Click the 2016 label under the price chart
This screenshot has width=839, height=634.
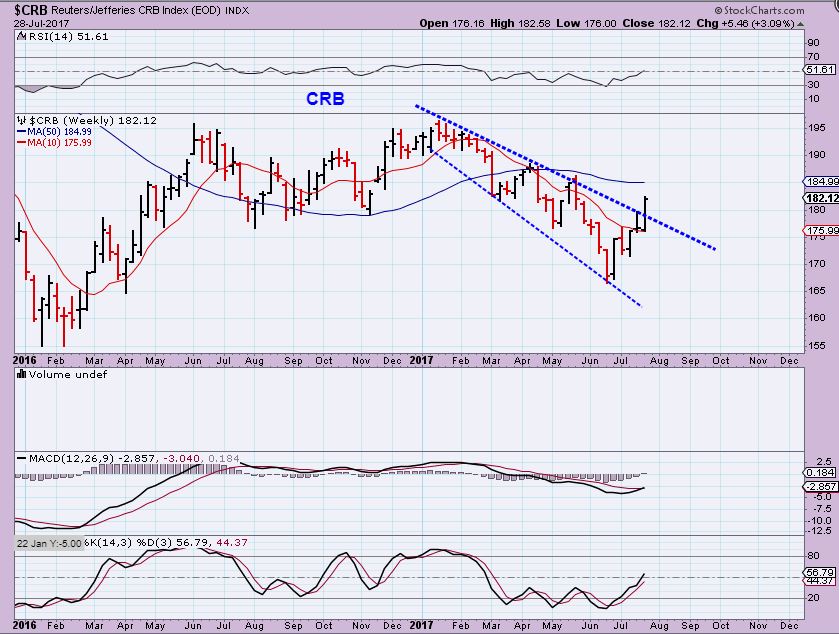click(25, 360)
